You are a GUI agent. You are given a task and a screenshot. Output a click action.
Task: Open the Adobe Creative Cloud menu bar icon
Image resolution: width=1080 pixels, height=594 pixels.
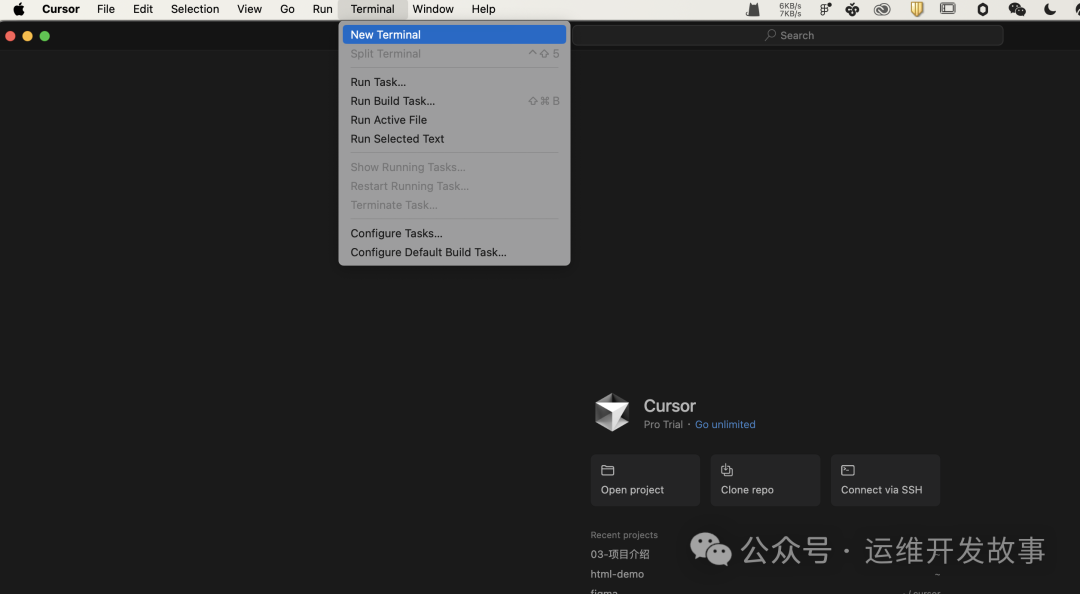pyautogui.click(x=882, y=9)
